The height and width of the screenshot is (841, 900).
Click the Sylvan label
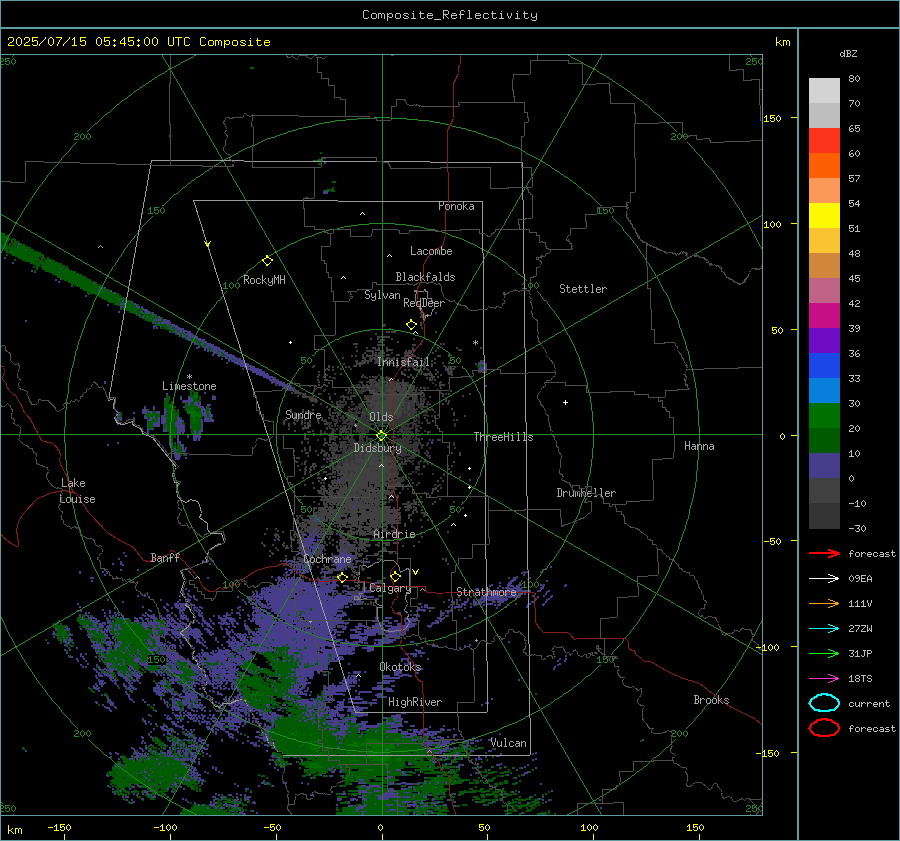(x=382, y=295)
